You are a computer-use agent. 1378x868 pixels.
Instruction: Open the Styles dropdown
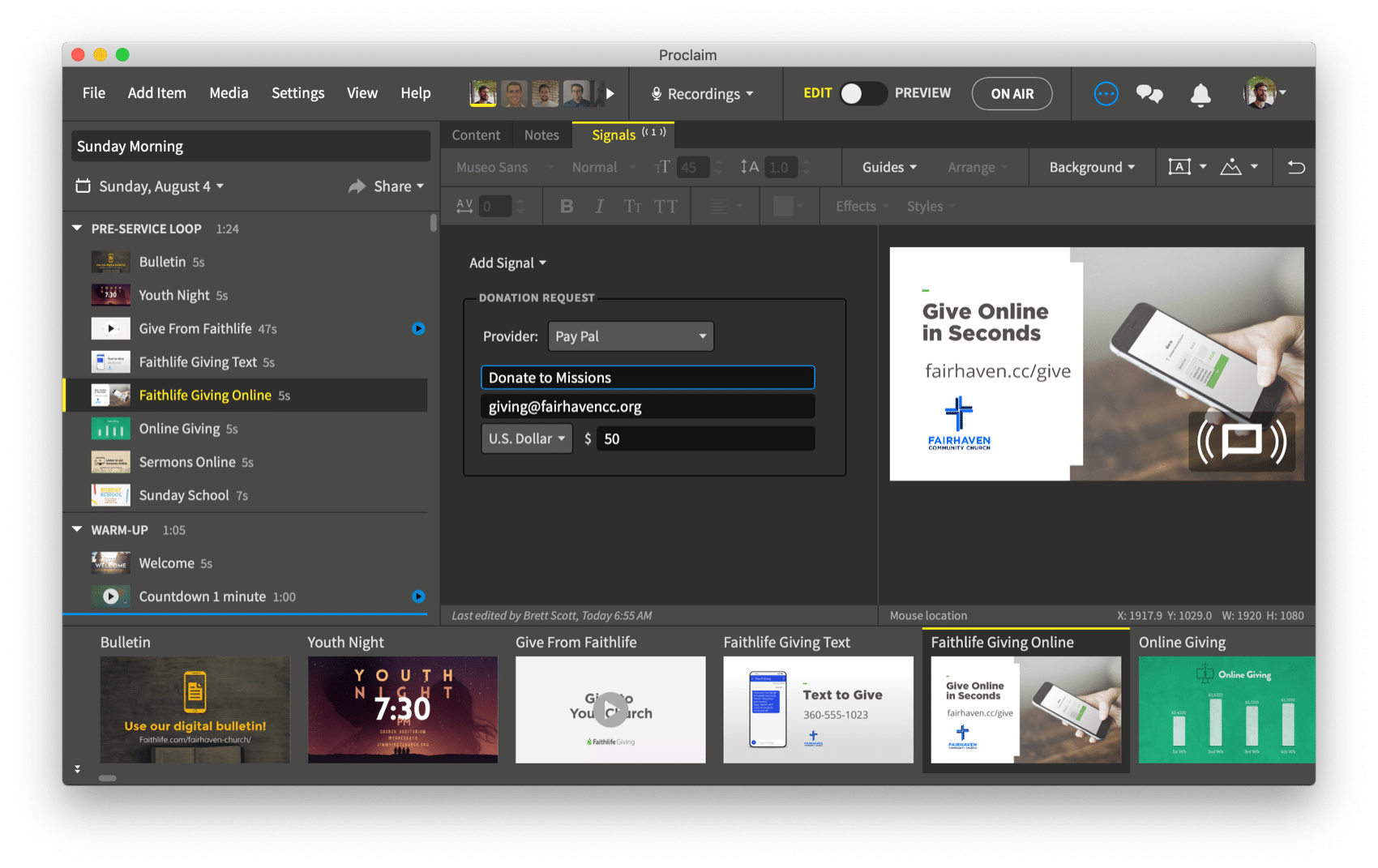pos(931,207)
